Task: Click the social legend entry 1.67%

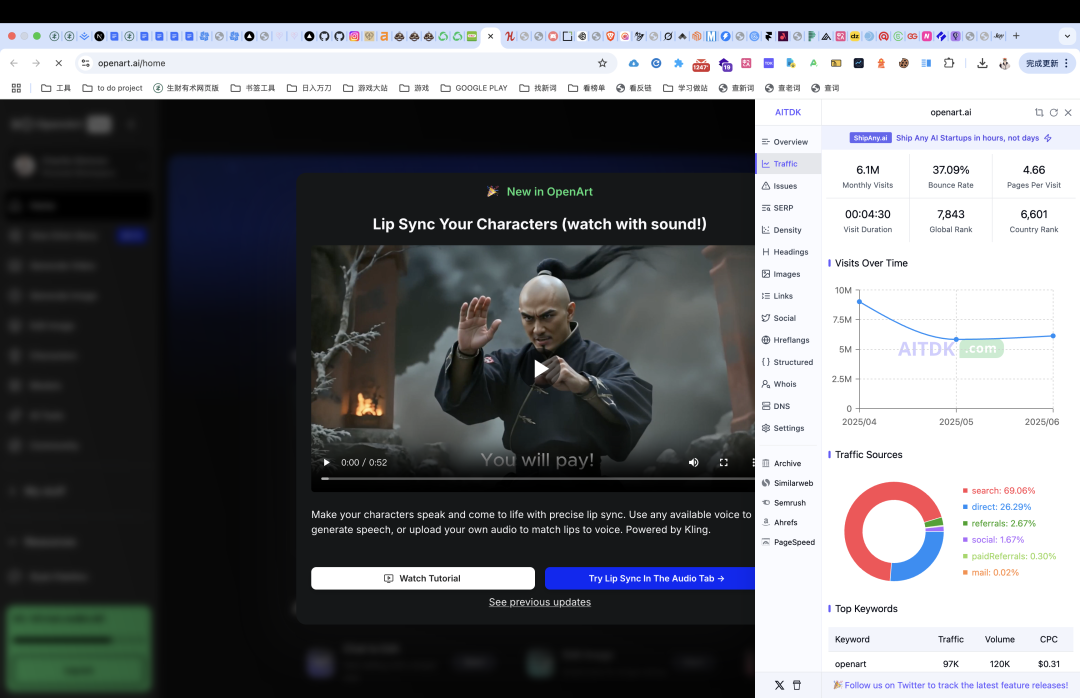Action: pyautogui.click(x=993, y=540)
